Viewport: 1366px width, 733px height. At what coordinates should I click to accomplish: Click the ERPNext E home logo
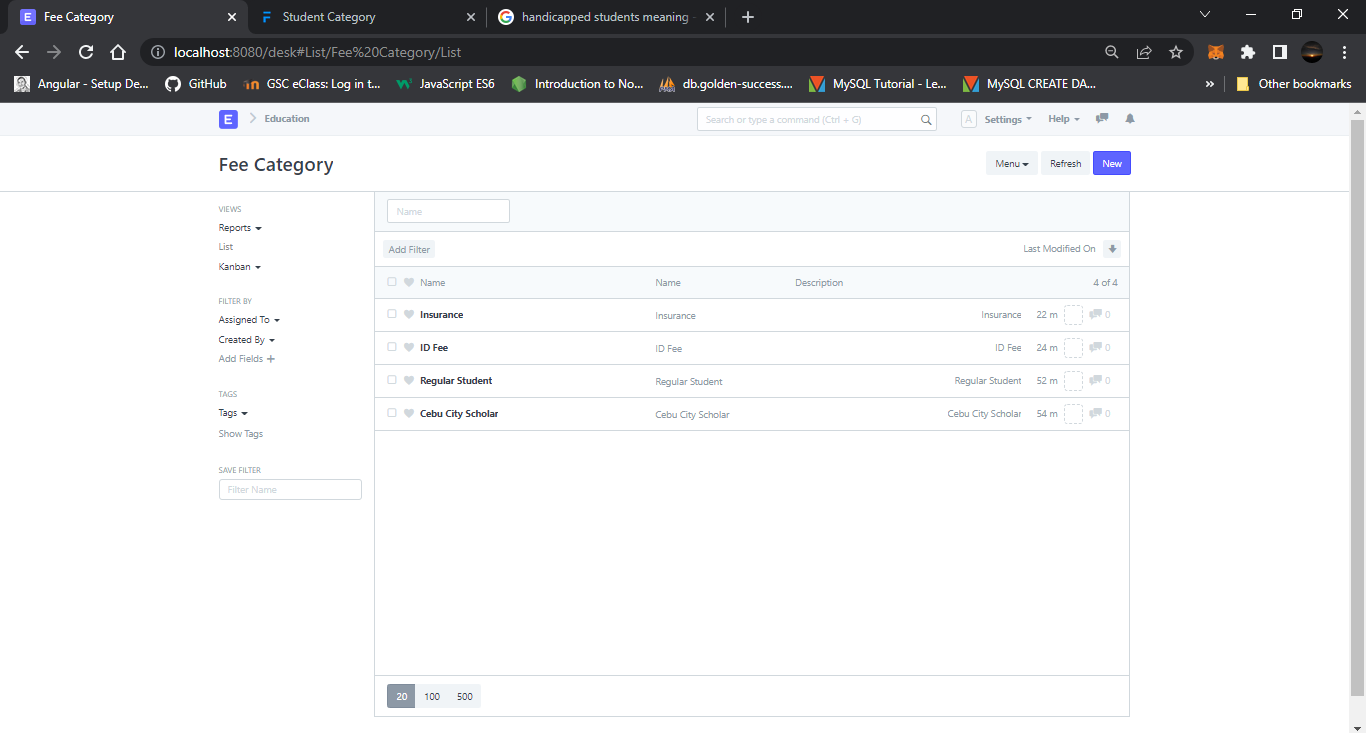point(228,119)
